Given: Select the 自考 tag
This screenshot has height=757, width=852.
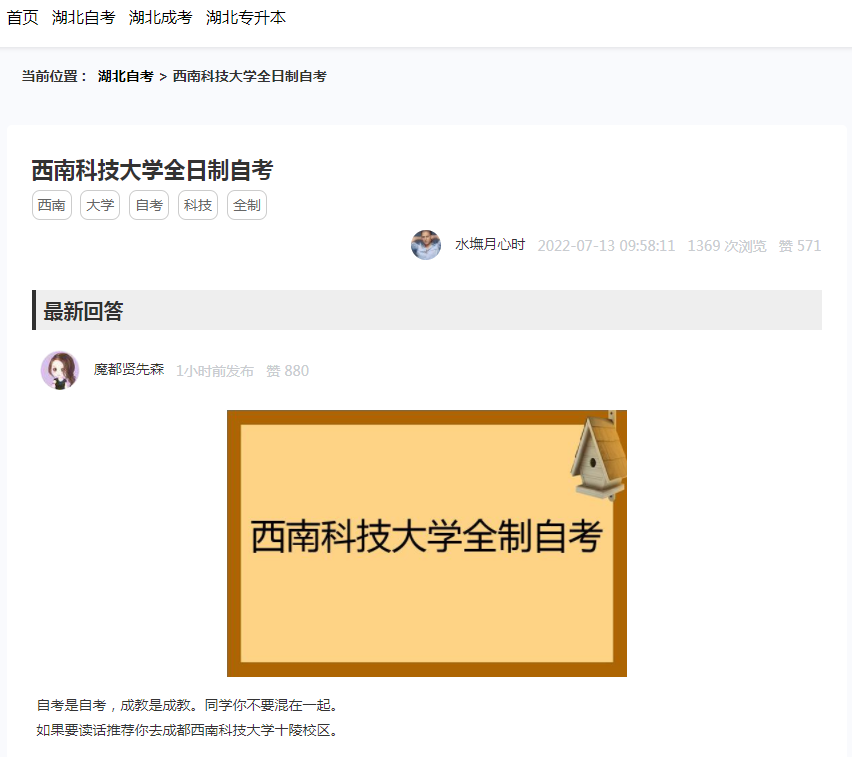Looking at the screenshot, I should tap(149, 205).
